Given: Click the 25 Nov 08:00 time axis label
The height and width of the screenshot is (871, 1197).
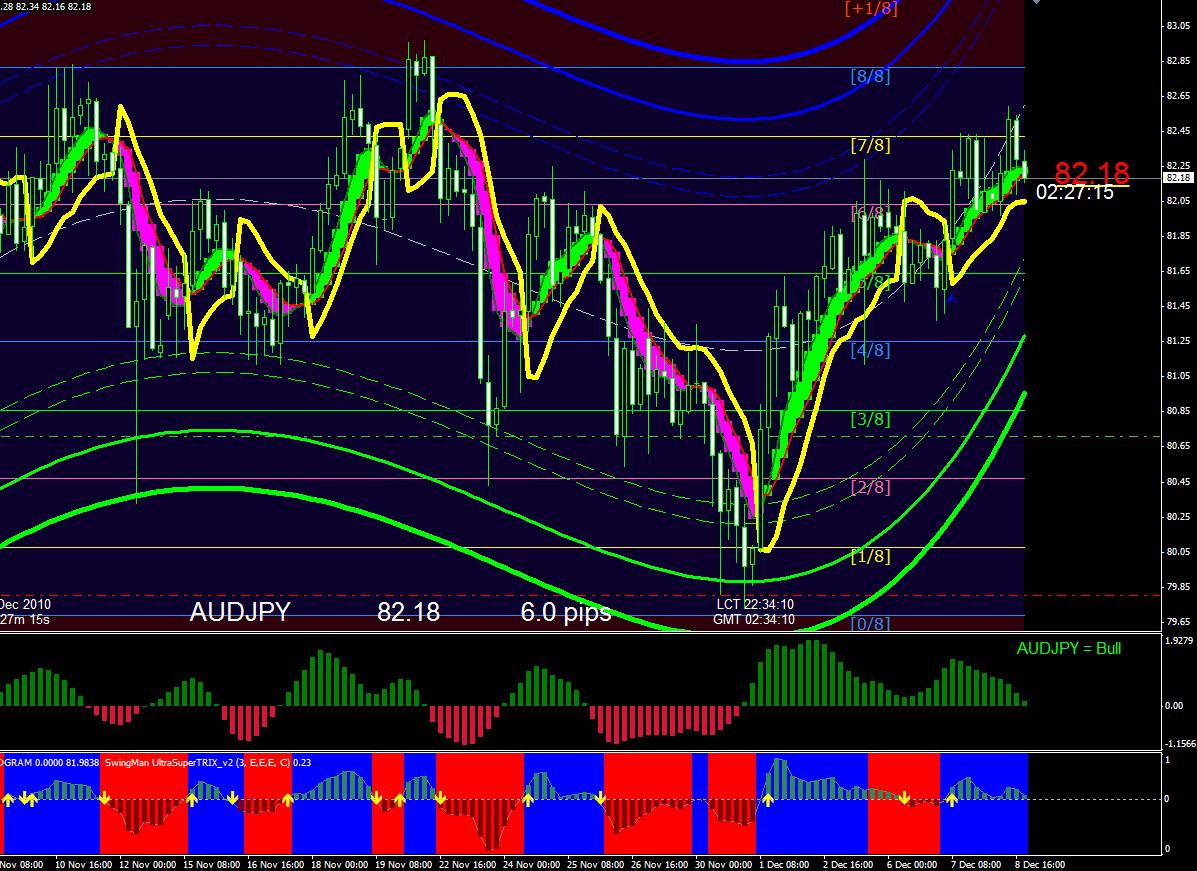Looking at the screenshot, I should [595, 865].
